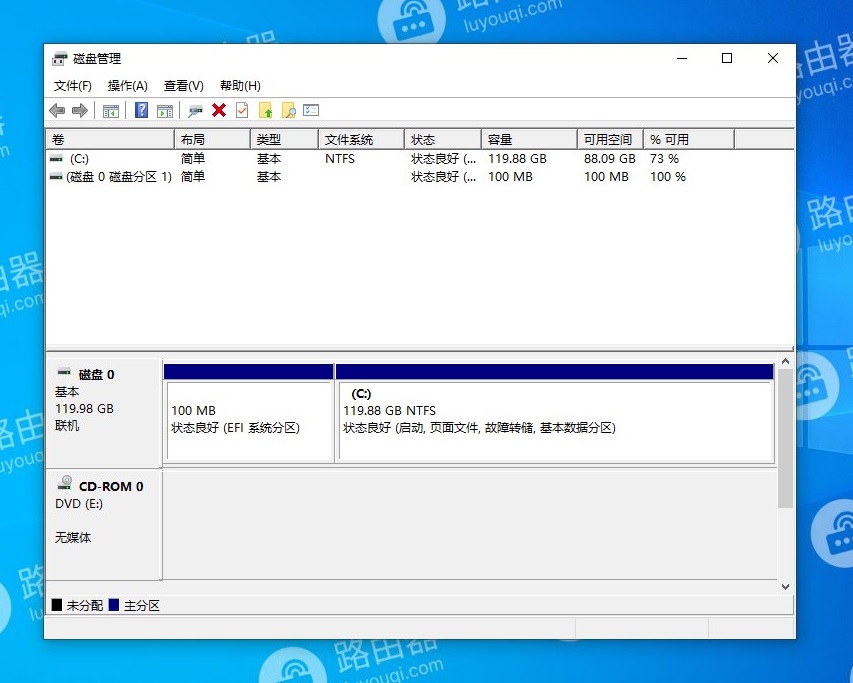853x683 pixels.
Task: Select the 磁盘 0 disk label panel
Action: [x=104, y=412]
